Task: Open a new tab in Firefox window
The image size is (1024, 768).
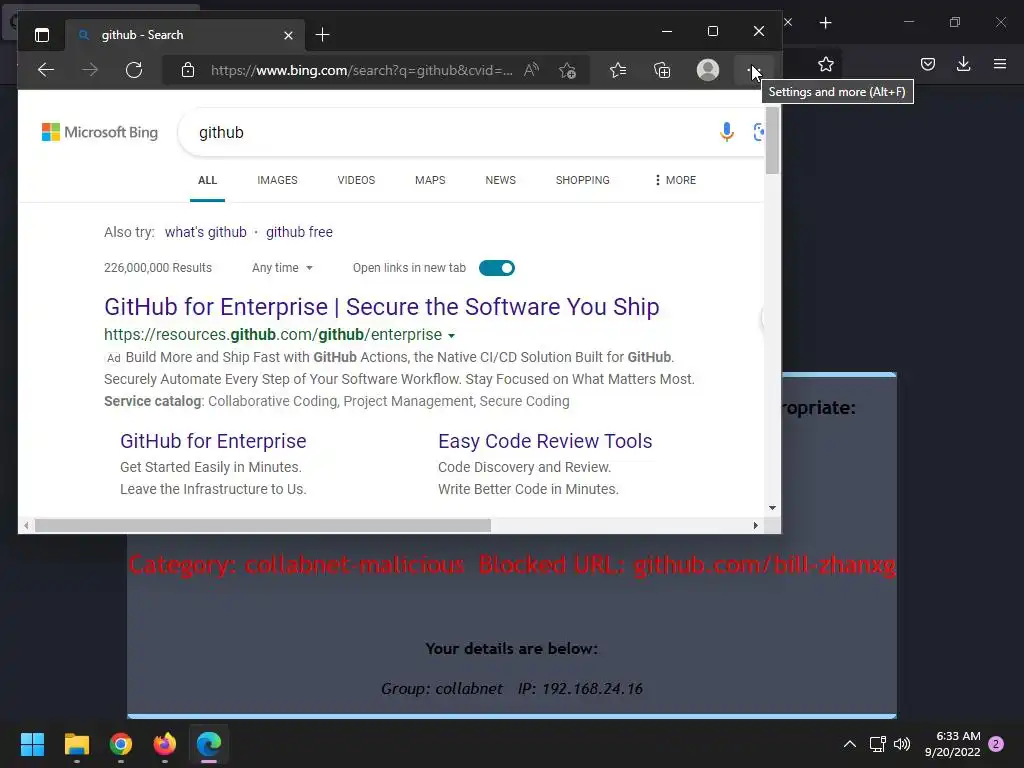Action: pyautogui.click(x=825, y=23)
